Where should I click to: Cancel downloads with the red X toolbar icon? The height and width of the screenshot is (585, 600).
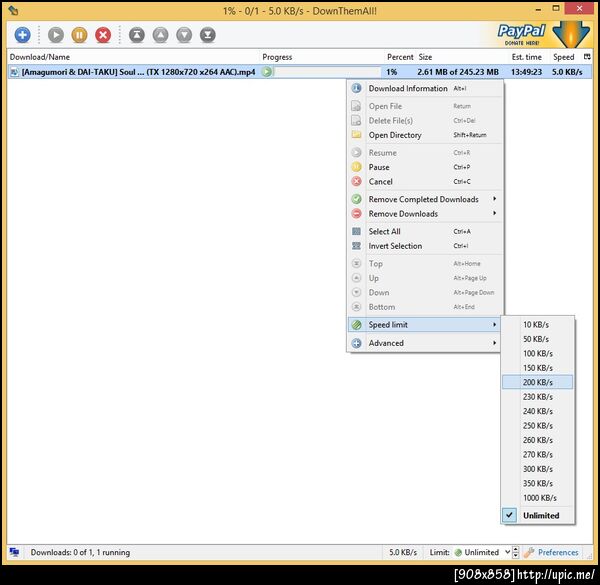tap(103, 35)
